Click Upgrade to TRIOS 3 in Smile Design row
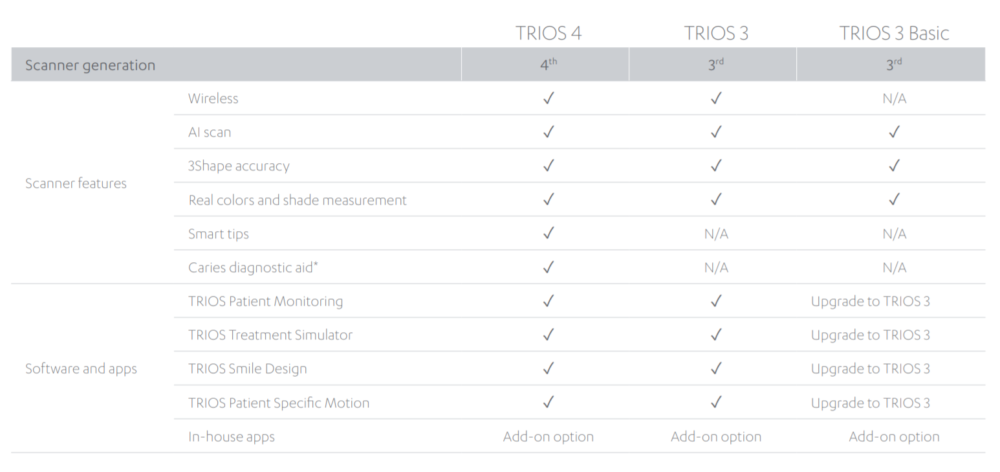Image resolution: width=1000 pixels, height=472 pixels. (871, 369)
